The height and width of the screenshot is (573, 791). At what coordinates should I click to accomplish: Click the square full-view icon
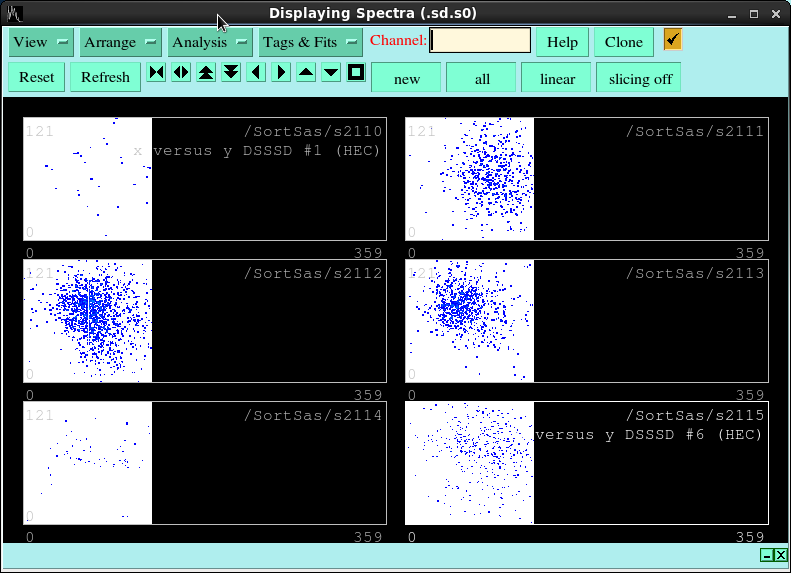pos(356,73)
